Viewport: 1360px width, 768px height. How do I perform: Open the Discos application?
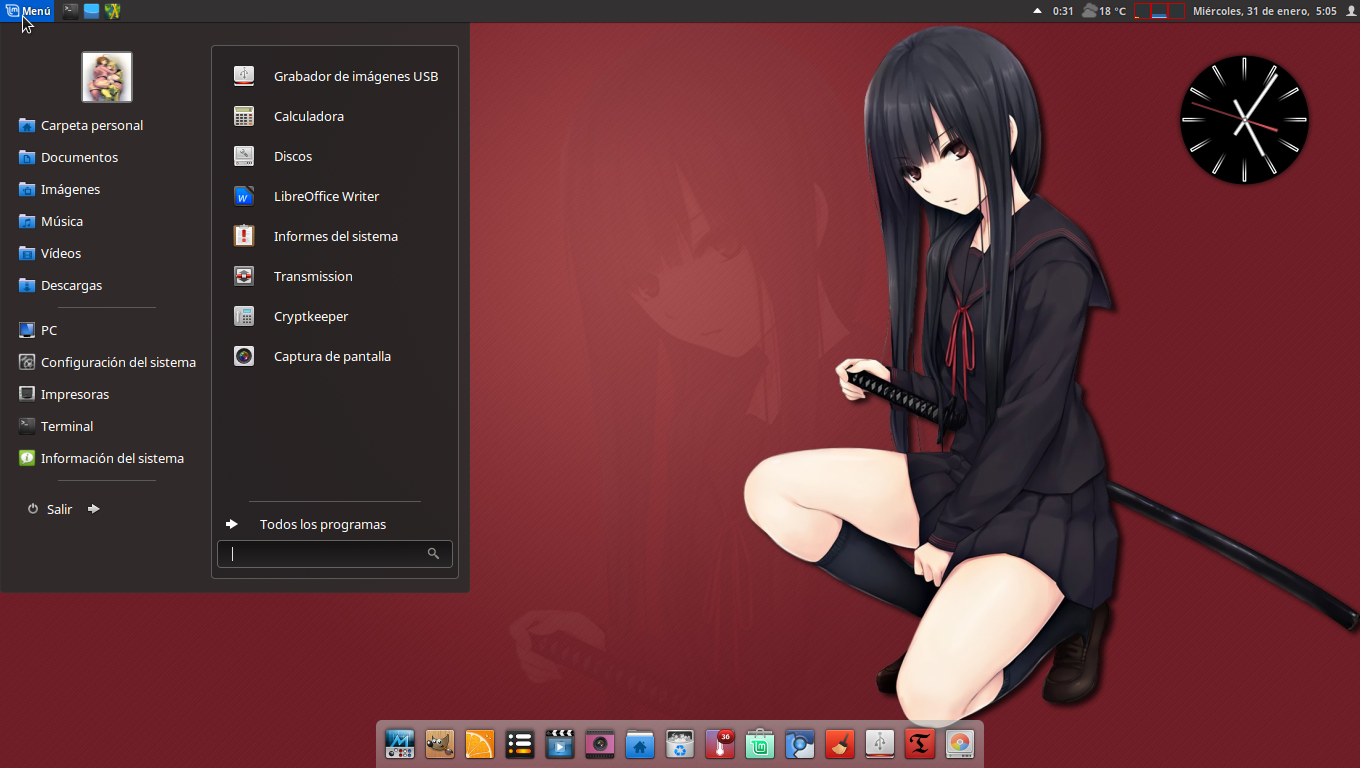point(335,156)
